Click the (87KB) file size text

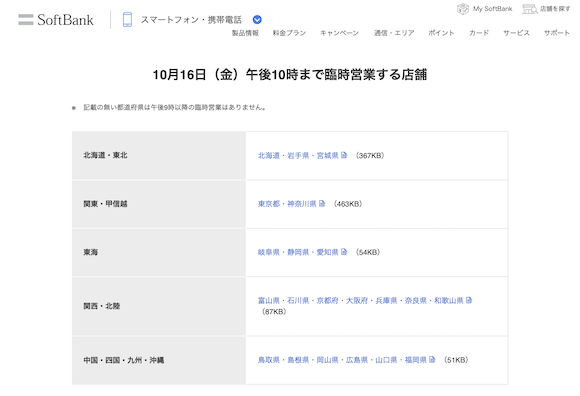coord(274,312)
